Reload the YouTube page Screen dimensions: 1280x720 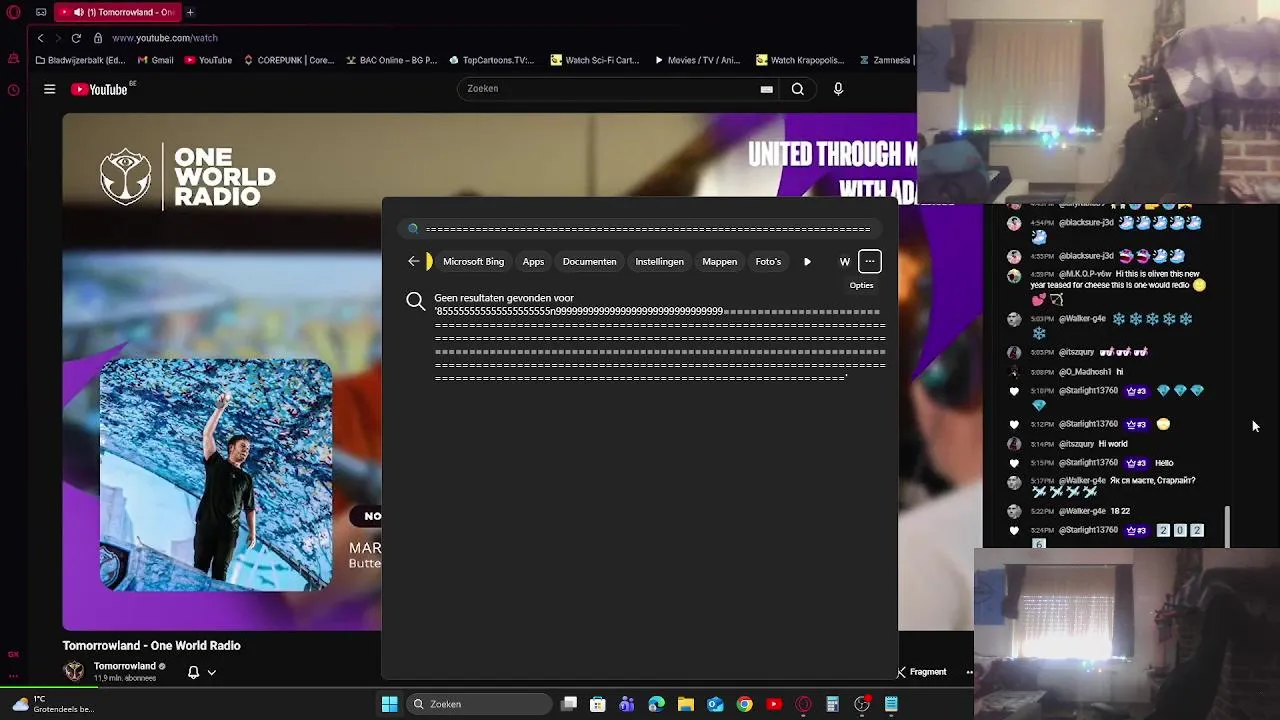pyautogui.click(x=76, y=38)
